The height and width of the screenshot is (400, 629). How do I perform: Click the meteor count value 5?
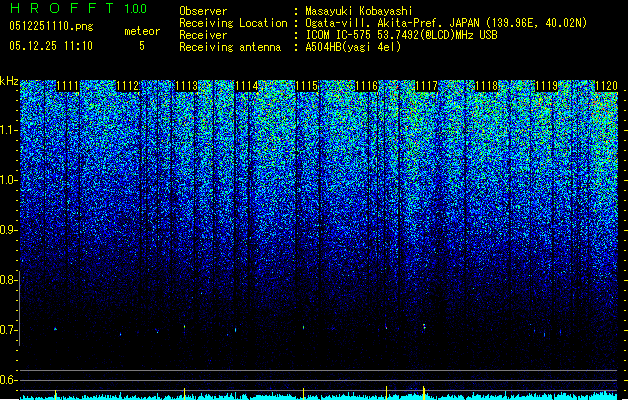142,46
